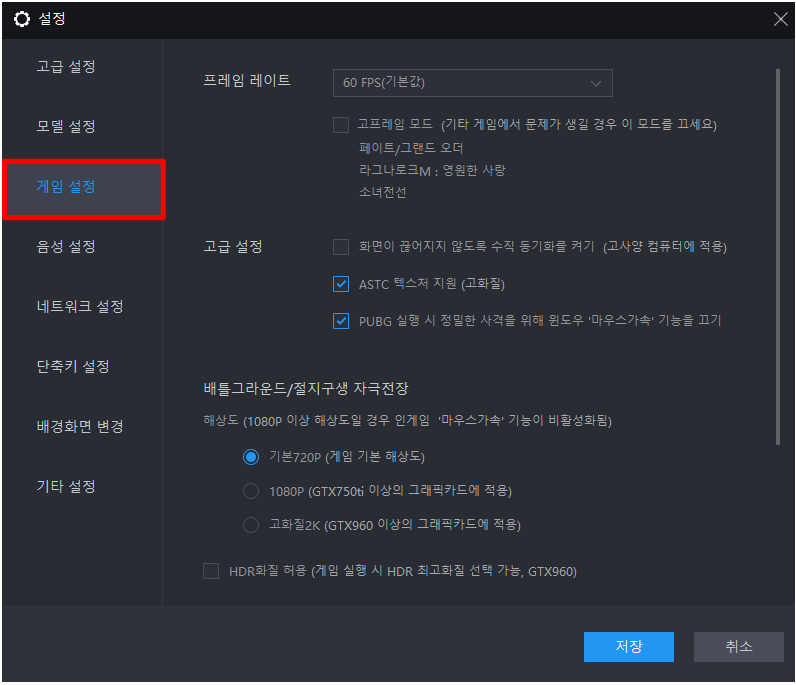Image resolution: width=796 pixels, height=685 pixels.
Task: Select the 게임 설정 tab
Action: point(84,189)
